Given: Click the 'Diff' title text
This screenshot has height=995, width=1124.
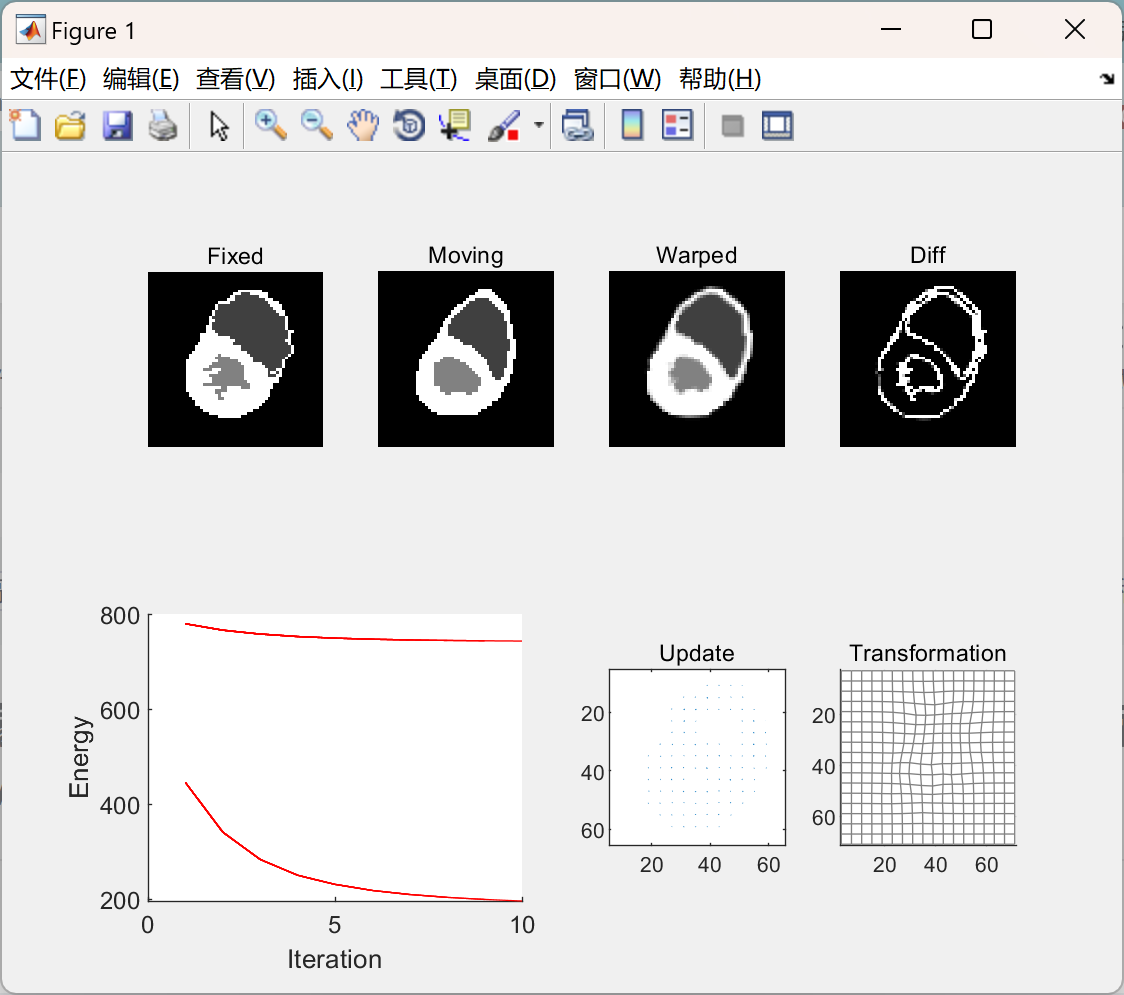Looking at the screenshot, I should [928, 255].
